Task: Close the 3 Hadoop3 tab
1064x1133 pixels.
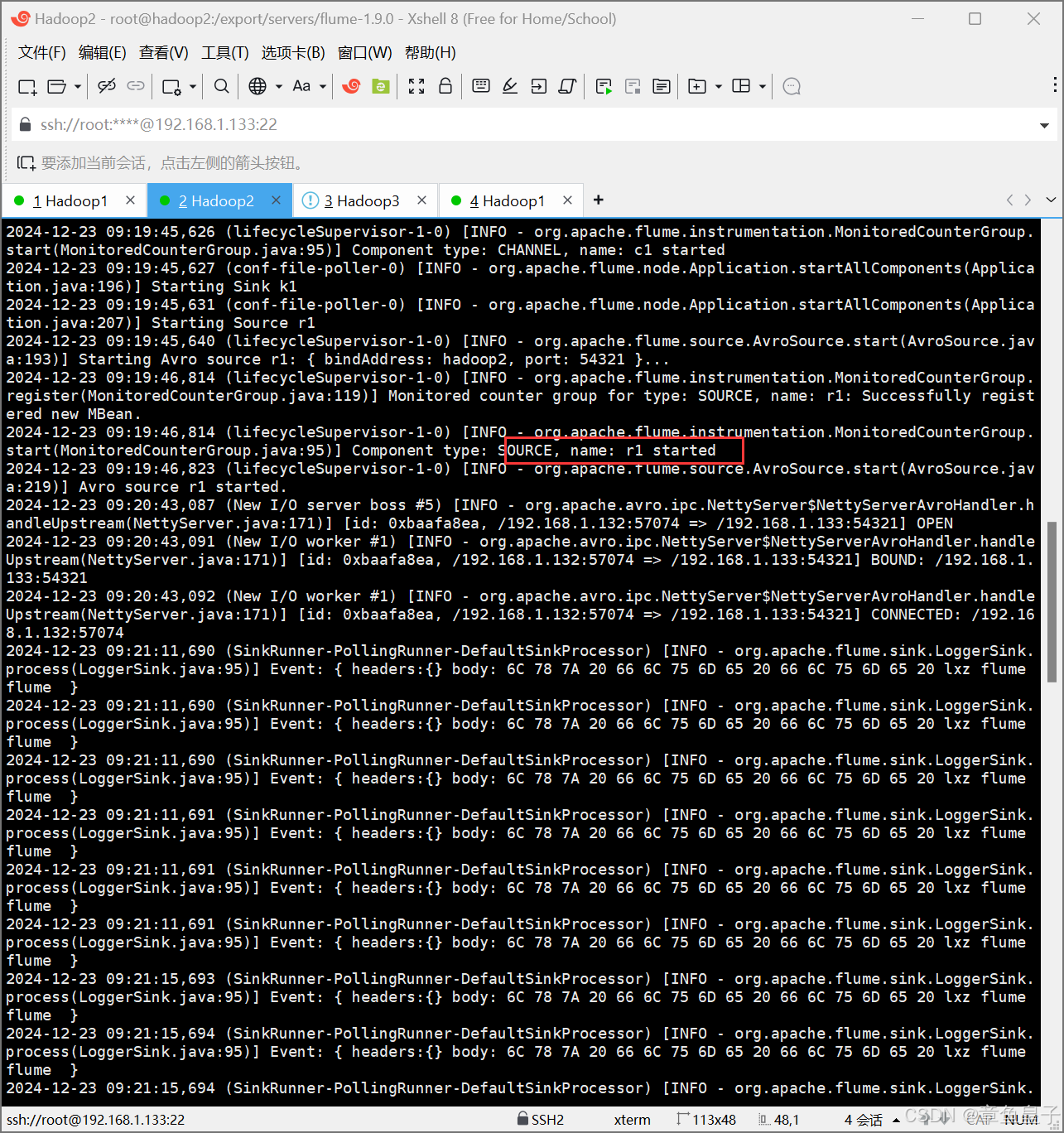Action: (x=421, y=200)
